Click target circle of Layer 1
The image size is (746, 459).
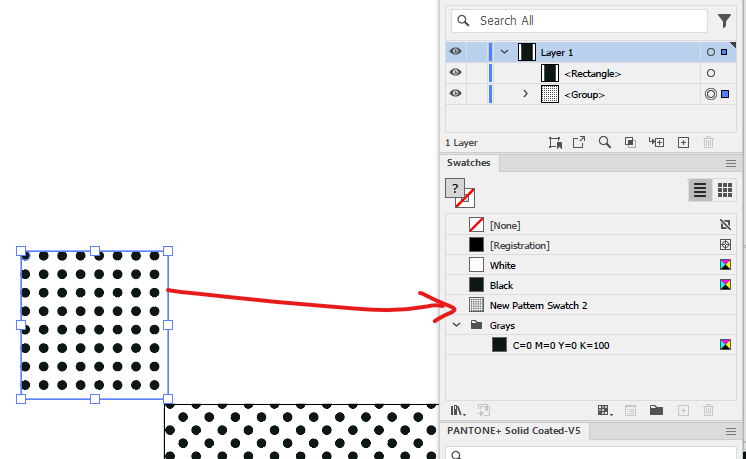click(x=711, y=52)
